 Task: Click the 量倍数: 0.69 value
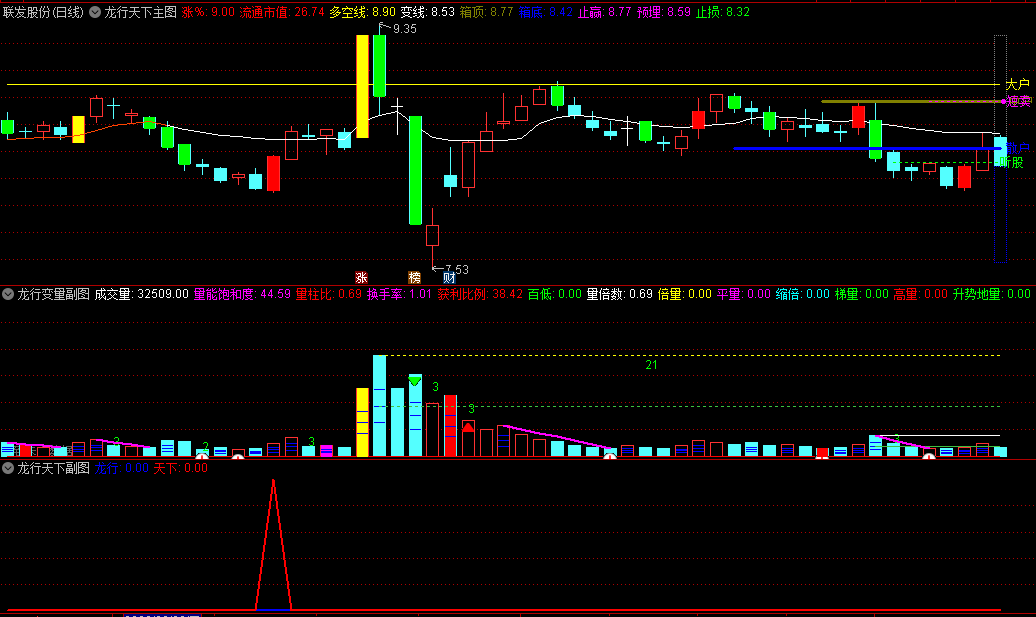[x=620, y=294]
